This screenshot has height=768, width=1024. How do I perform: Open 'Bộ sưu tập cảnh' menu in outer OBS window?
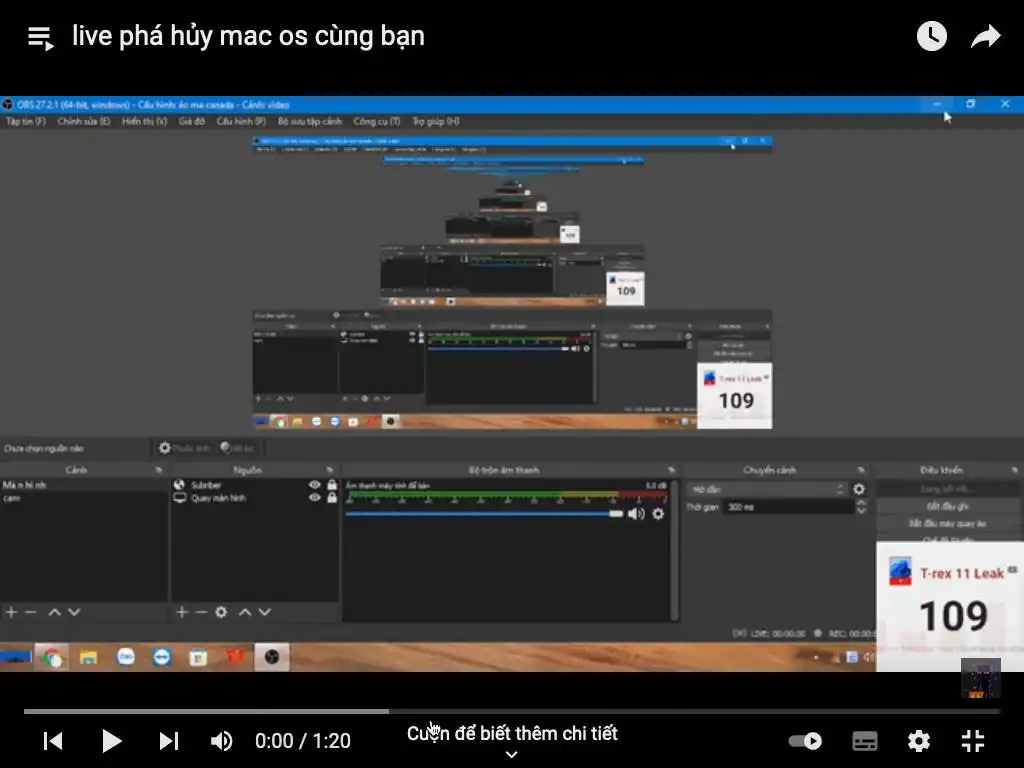[310, 121]
